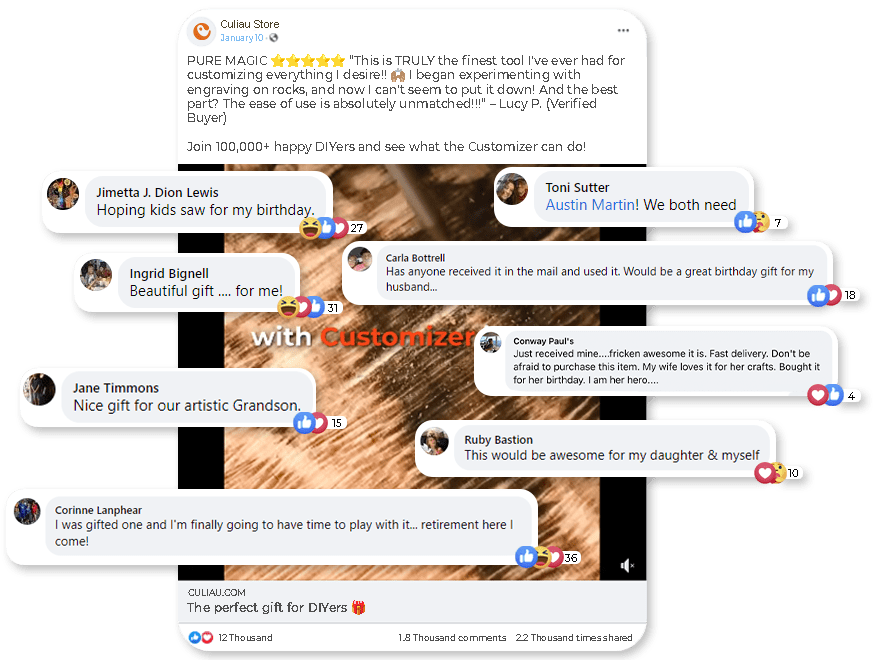Click Corinne Lanphear's avatar
This screenshot has height=660, width=874.
click(x=27, y=511)
